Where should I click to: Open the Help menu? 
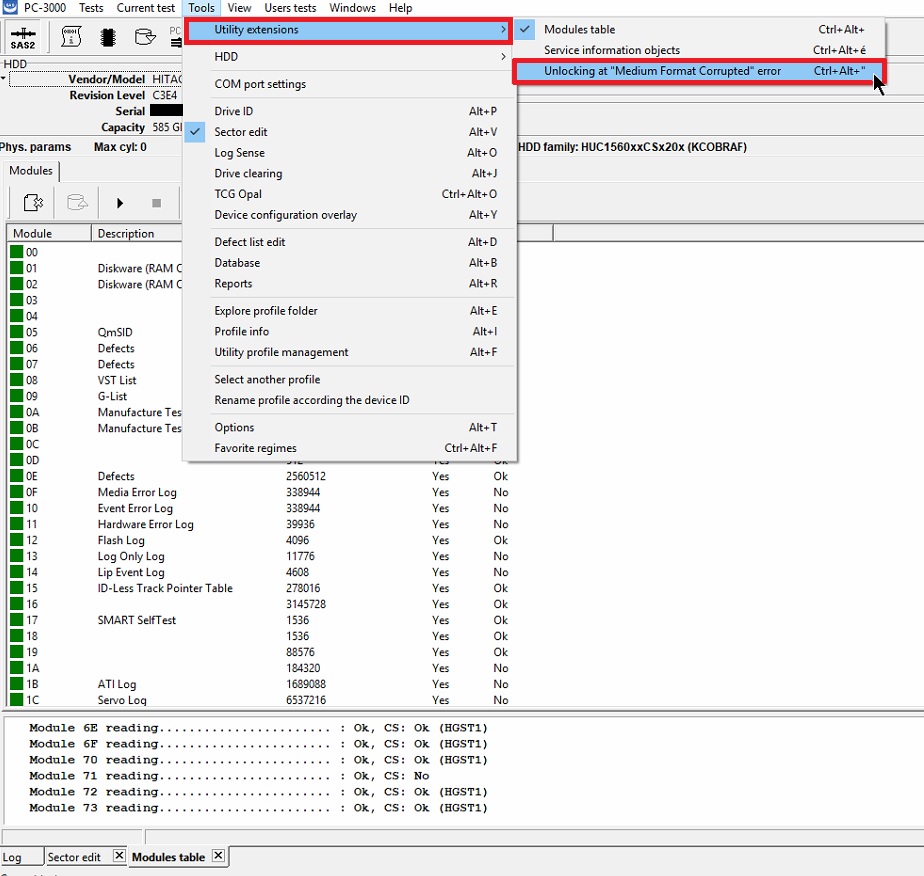coord(400,8)
